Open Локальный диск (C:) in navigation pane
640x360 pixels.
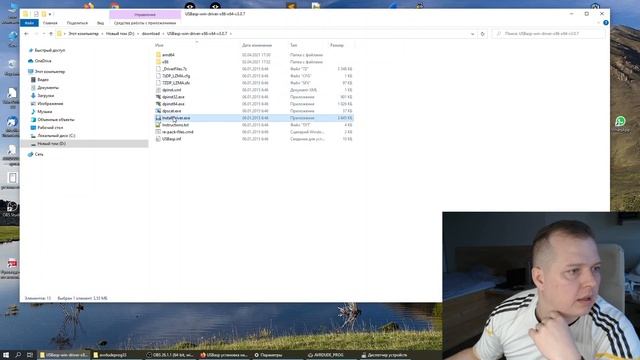point(56,136)
